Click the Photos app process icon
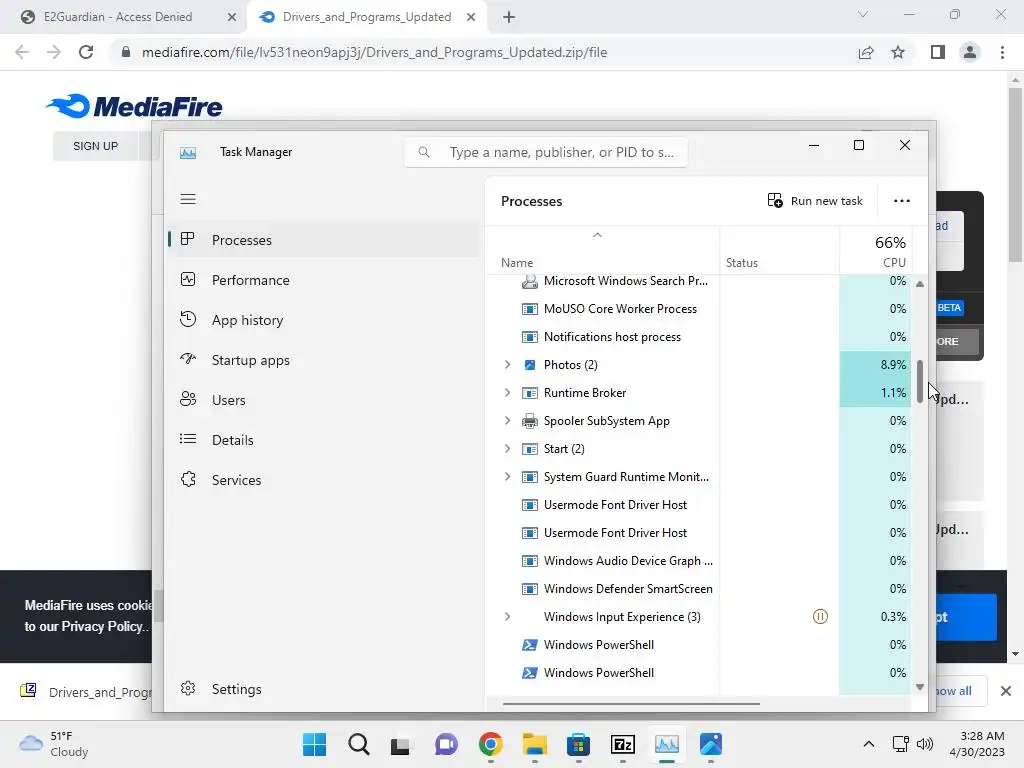This screenshot has height=768, width=1024. tap(530, 365)
